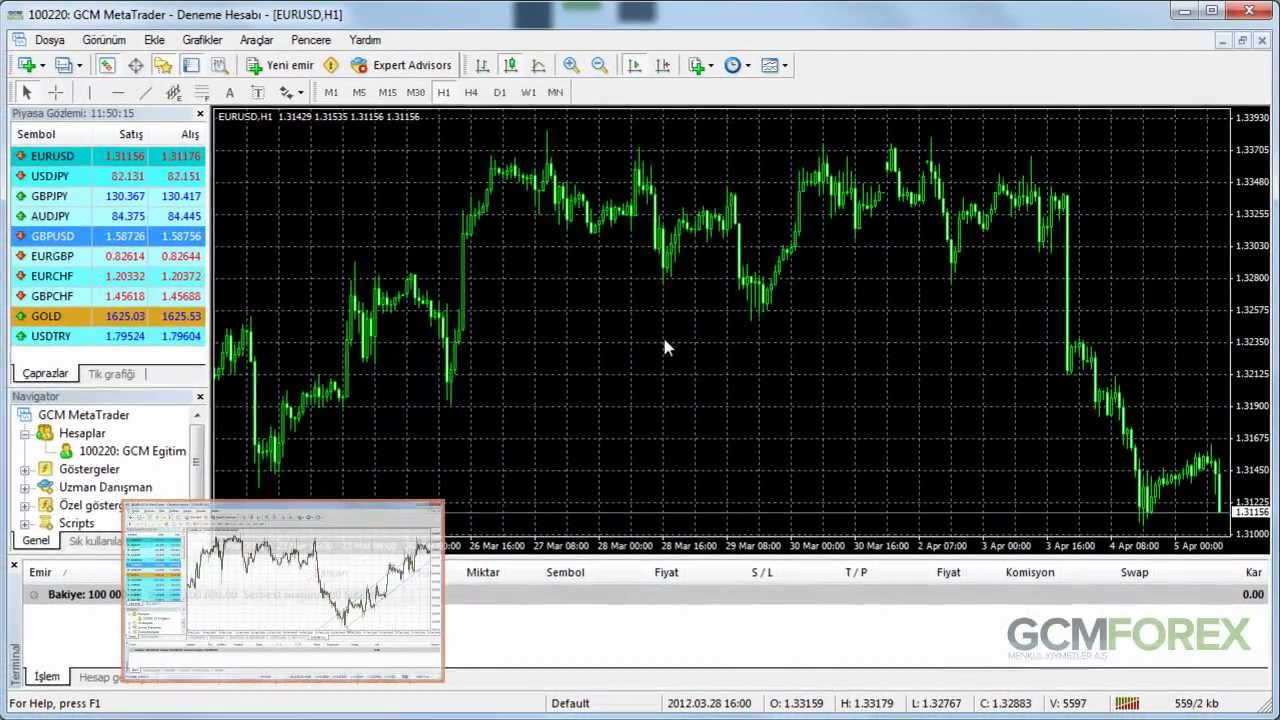Open the Dosya menu
1280x720 pixels.
[49, 40]
